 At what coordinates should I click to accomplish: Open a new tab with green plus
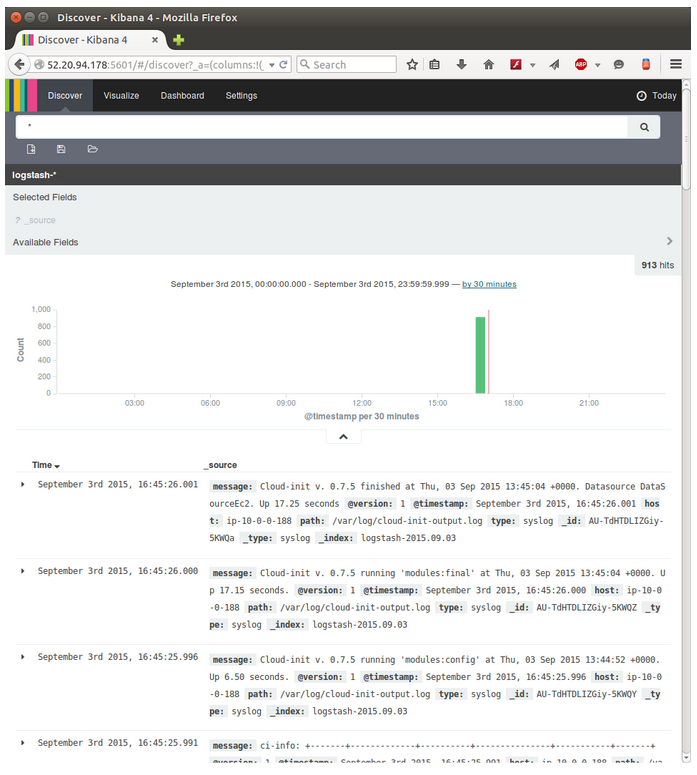[178, 40]
